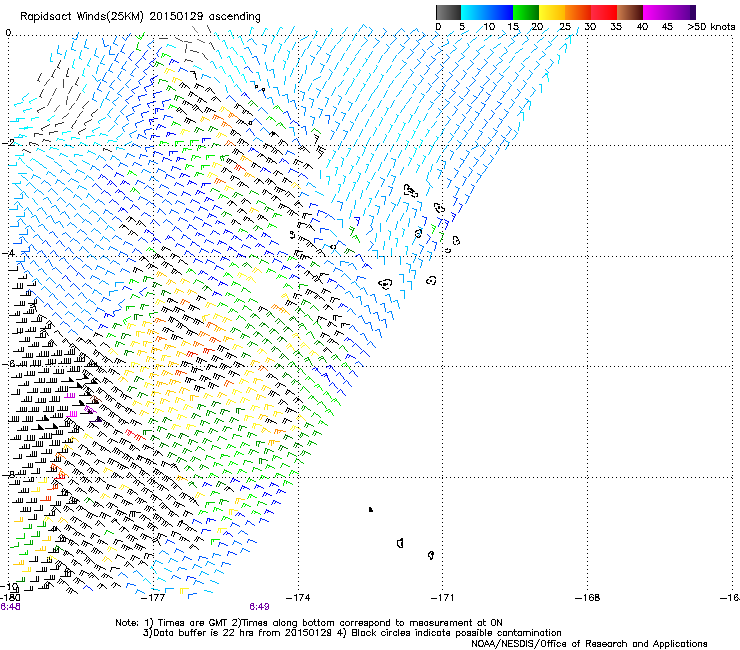Click the '-8' latitude axis label
The width and height of the screenshot is (740, 650).
pos(8,474)
